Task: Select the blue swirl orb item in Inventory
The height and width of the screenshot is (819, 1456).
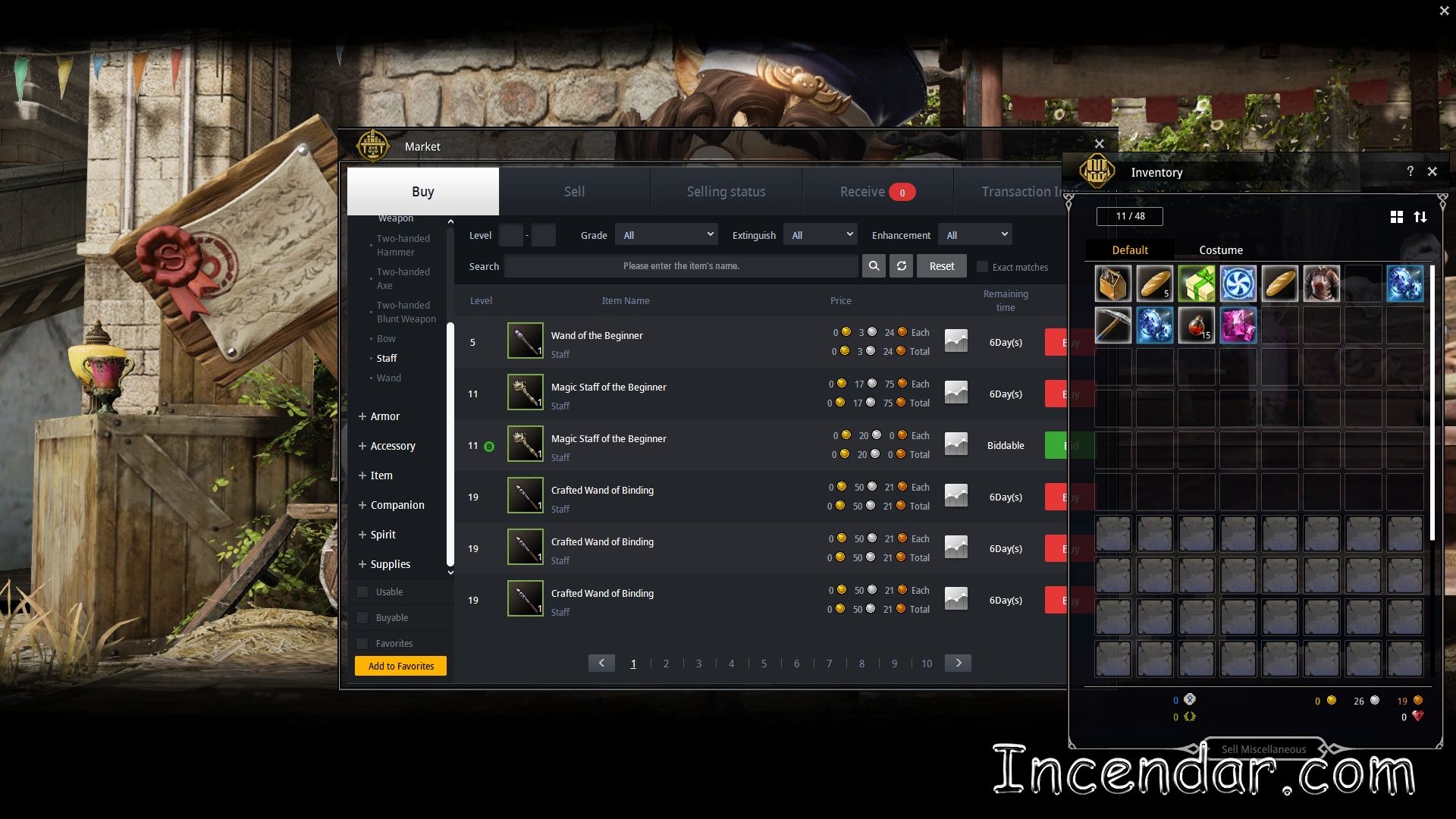Action: click(x=1238, y=284)
